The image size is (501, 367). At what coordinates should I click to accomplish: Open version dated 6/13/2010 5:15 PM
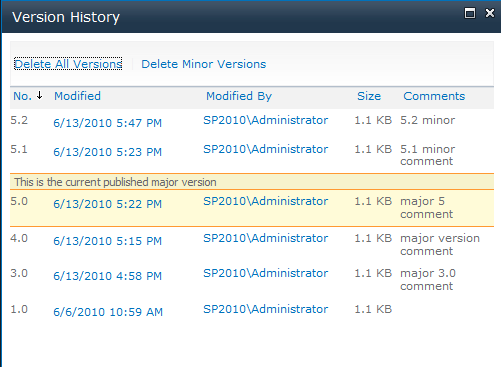[x=108, y=241]
